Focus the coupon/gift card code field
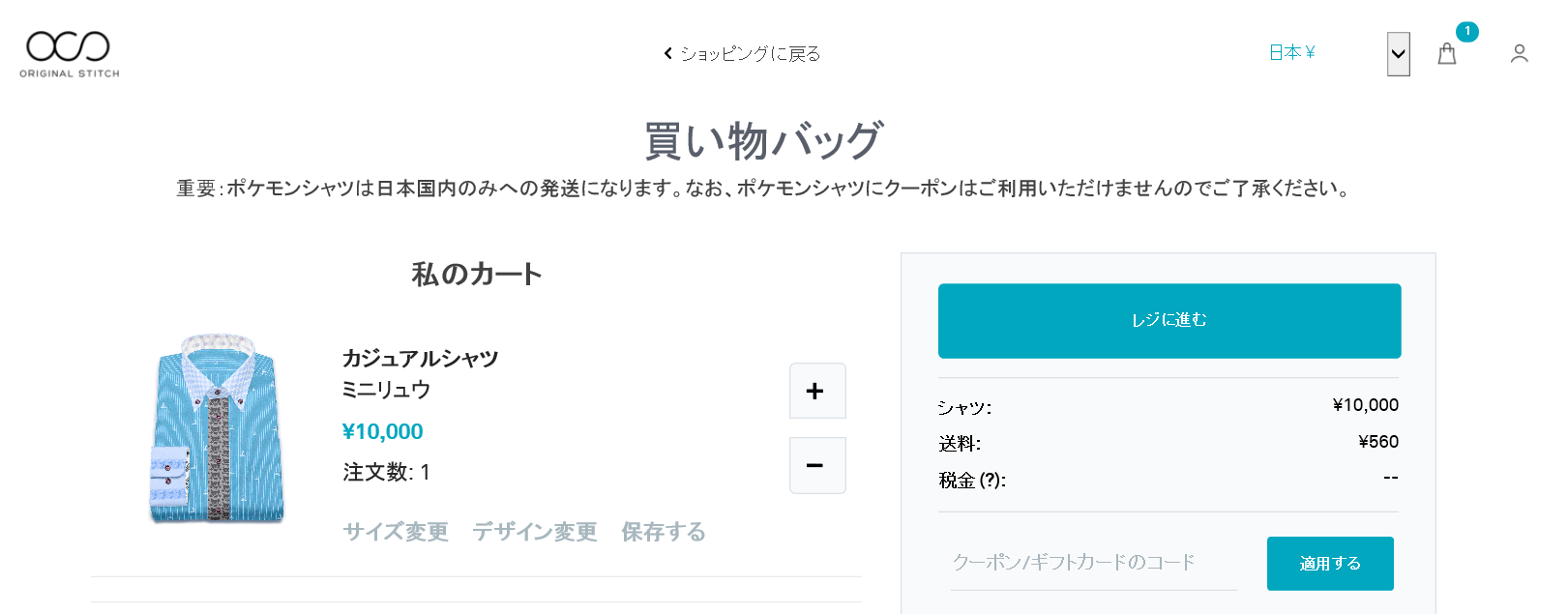The image size is (1568, 614). pyautogui.click(x=1092, y=563)
